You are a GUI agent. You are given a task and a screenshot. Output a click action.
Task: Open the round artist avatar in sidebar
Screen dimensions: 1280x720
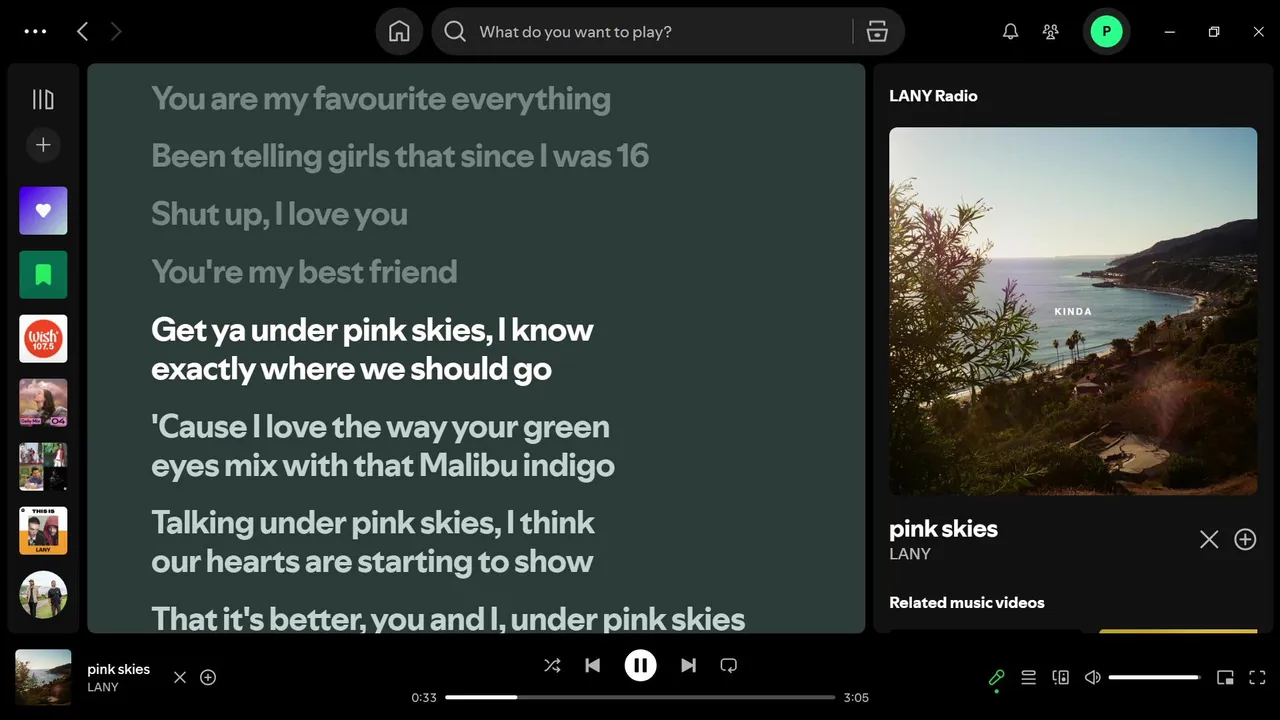43,595
